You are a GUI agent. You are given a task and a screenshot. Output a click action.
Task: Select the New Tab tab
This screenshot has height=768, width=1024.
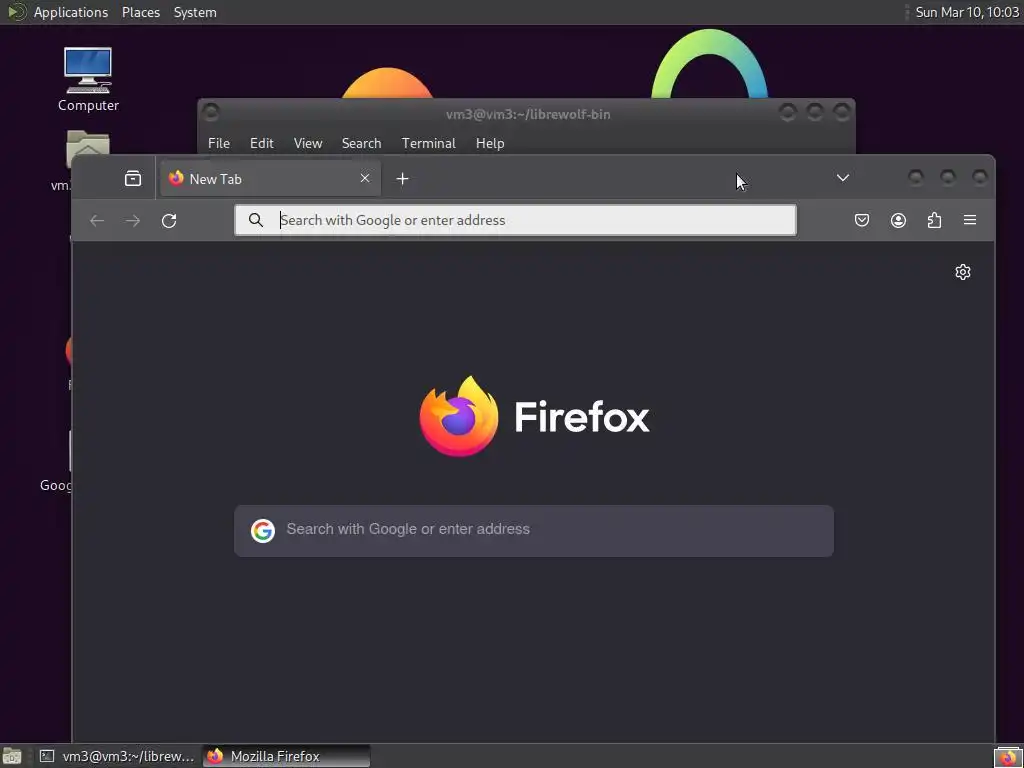270,178
